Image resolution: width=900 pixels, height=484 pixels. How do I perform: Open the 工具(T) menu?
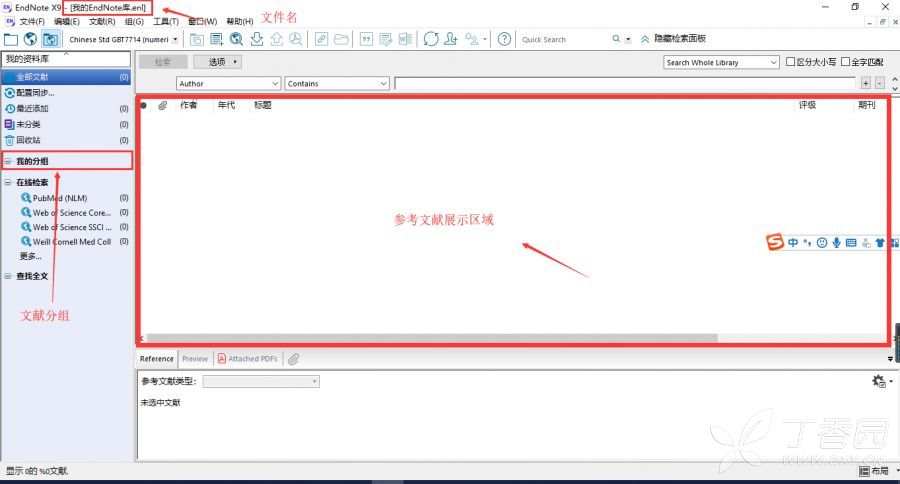[166, 21]
